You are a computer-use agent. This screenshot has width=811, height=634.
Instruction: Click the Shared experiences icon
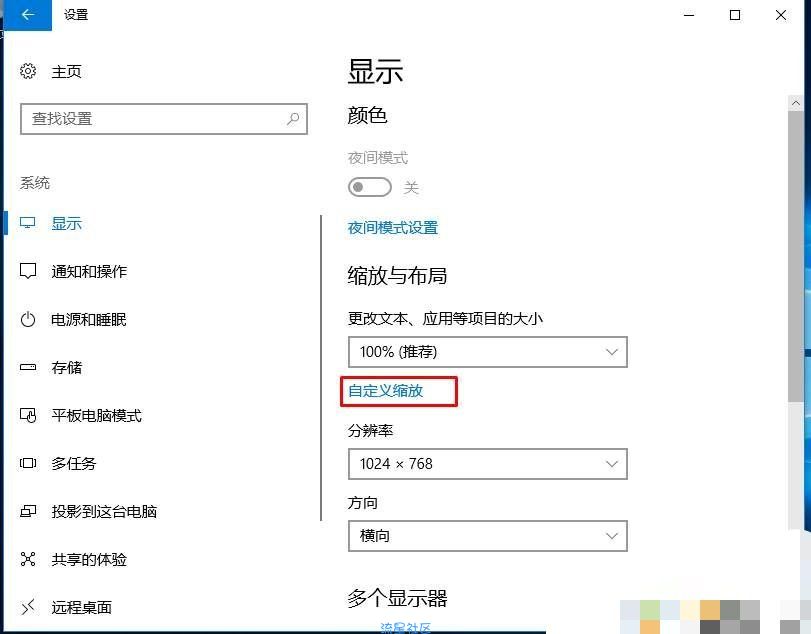pyautogui.click(x=28, y=559)
